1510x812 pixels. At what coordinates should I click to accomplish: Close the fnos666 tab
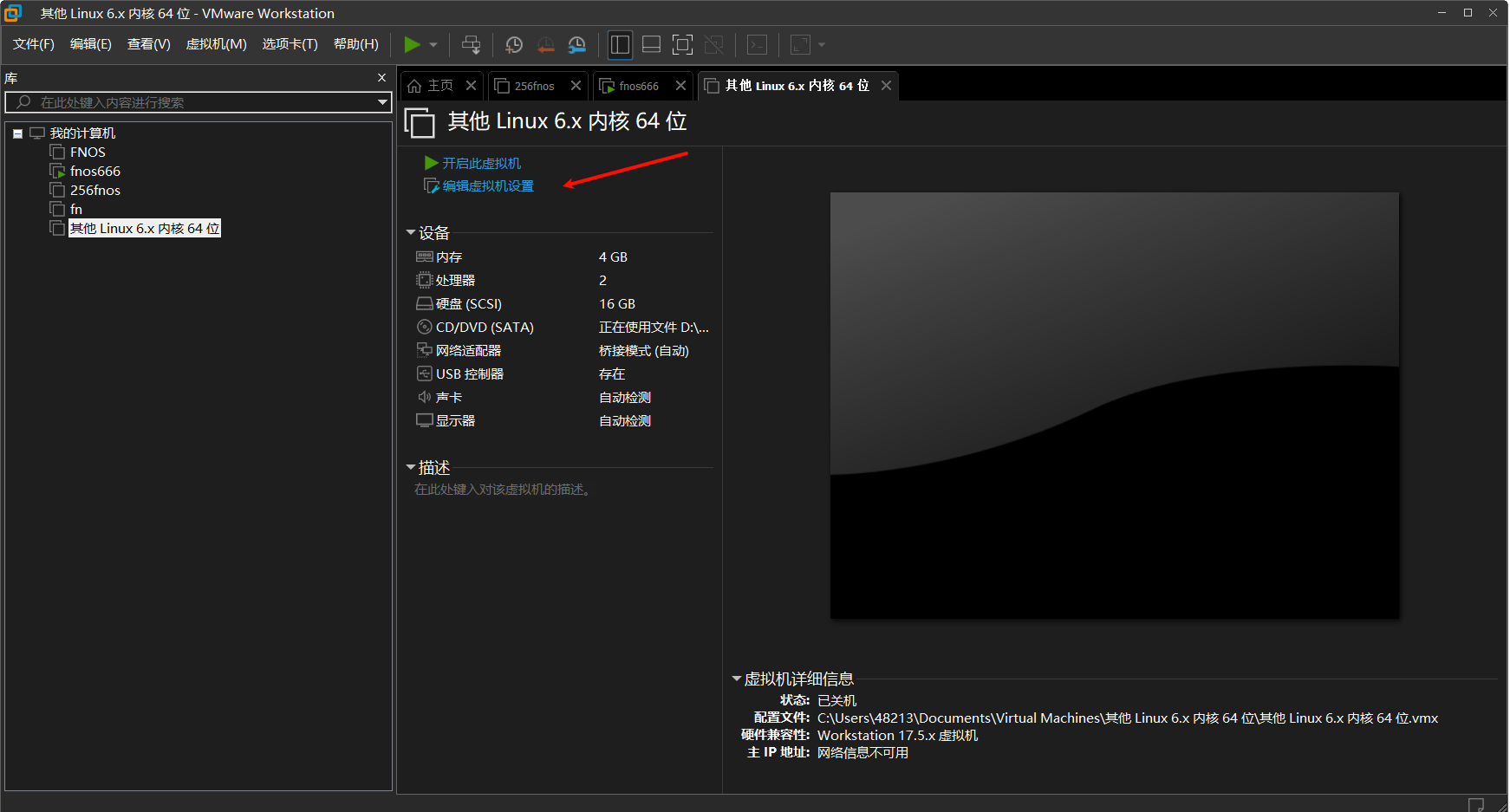[x=680, y=86]
